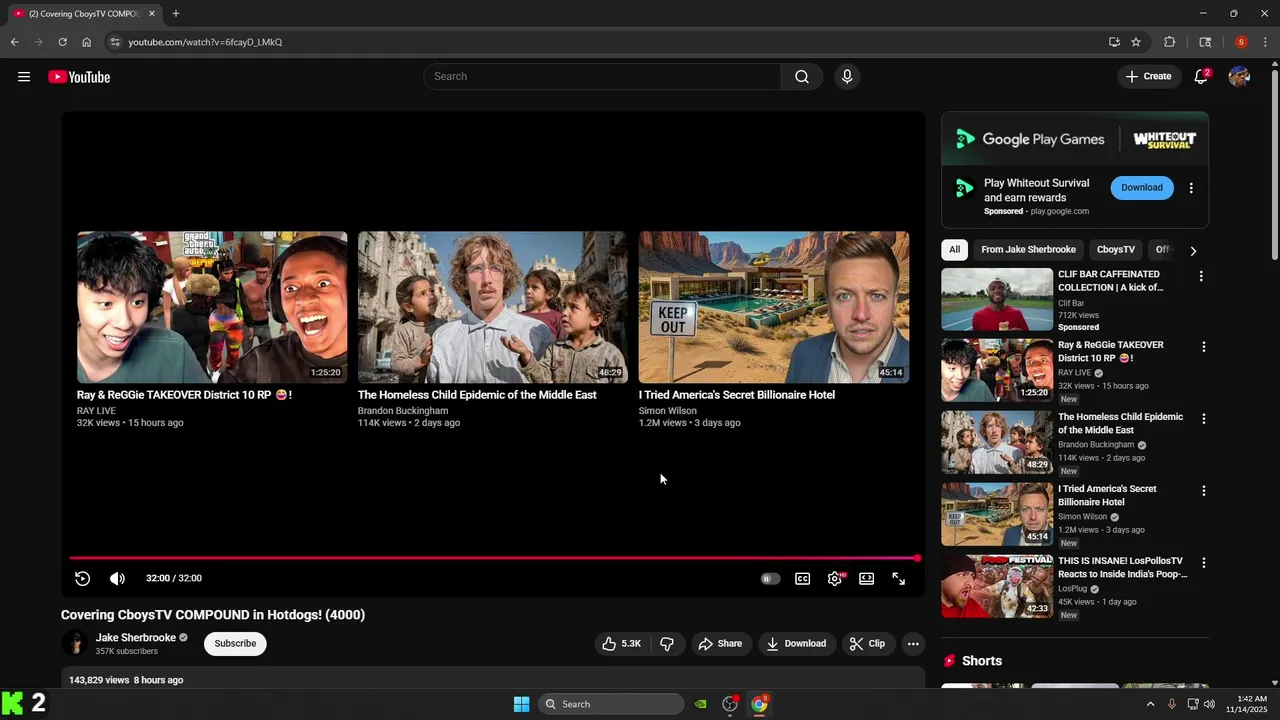Open Jake Sherbrooke channel avatar

pos(75,643)
